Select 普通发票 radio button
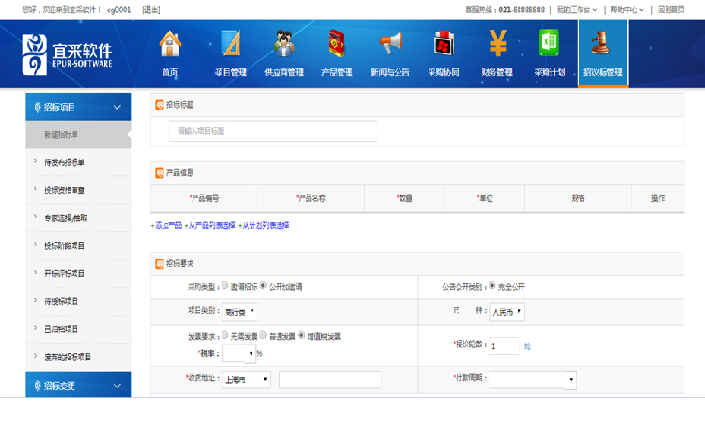 pos(263,335)
